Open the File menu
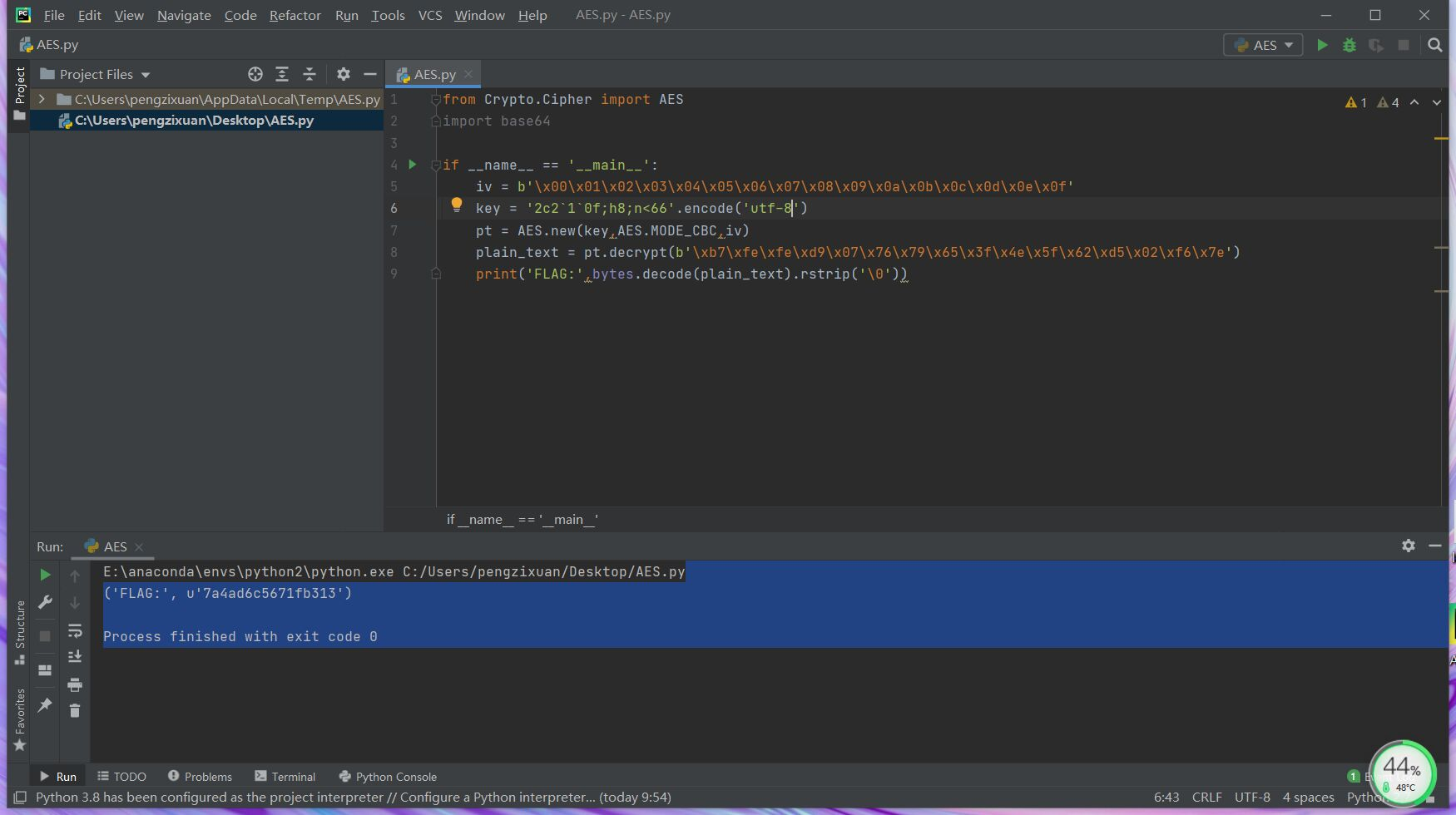This screenshot has height=815, width=1456. pos(54,15)
